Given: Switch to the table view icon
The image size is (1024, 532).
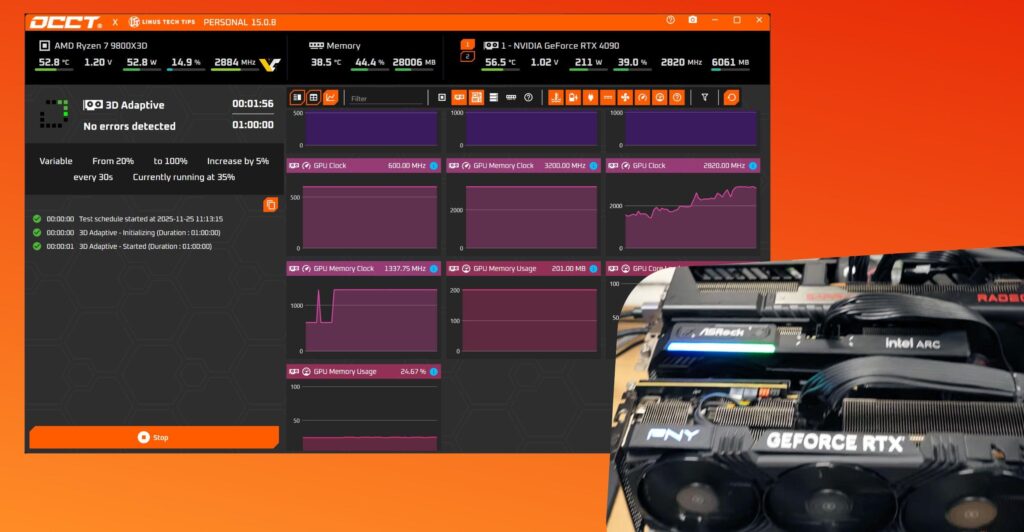Looking at the screenshot, I should tap(314, 98).
